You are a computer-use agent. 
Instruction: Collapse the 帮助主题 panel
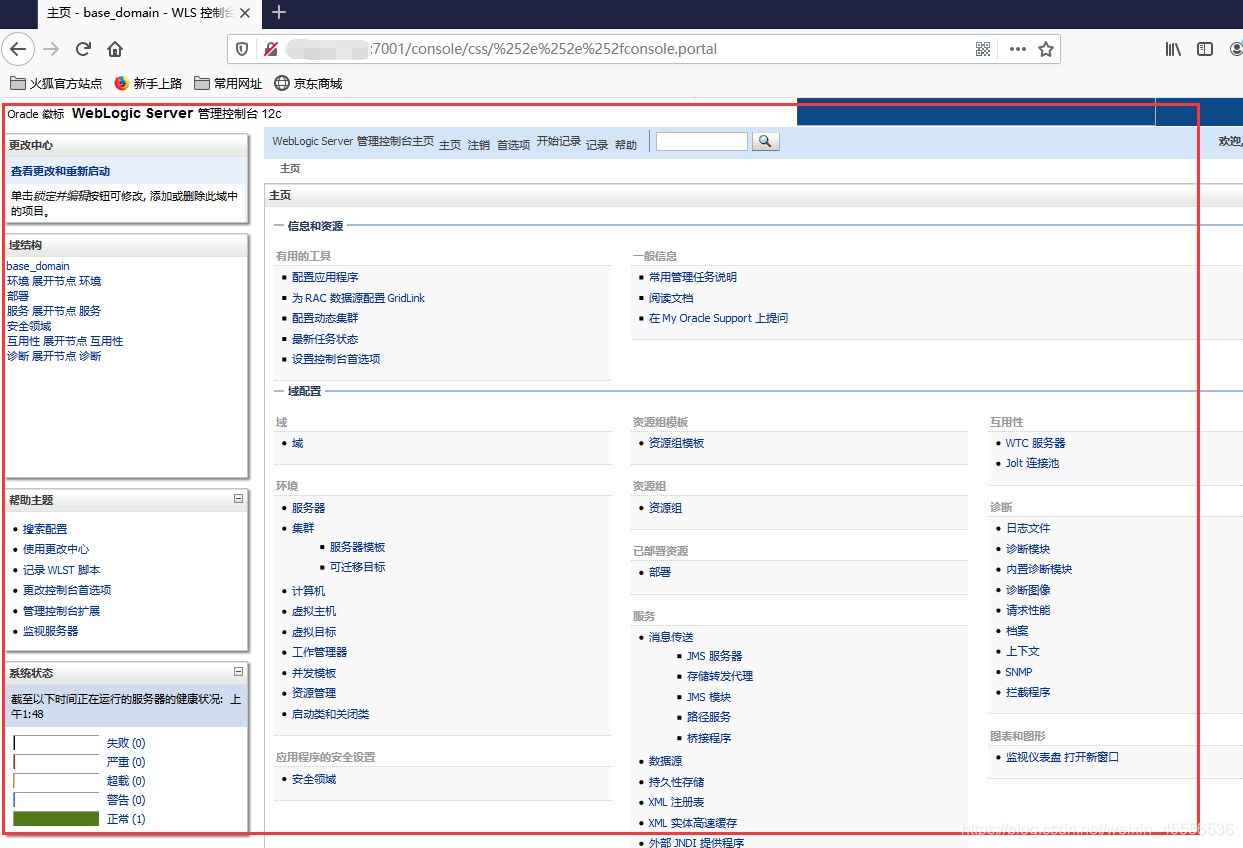pos(238,498)
